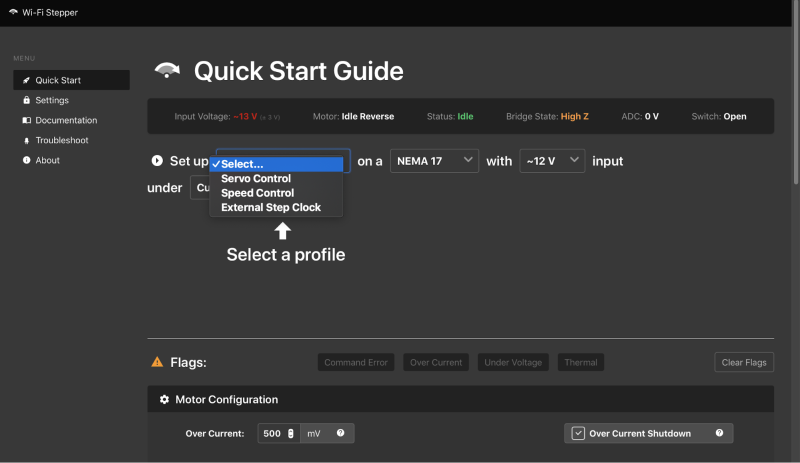Open Troubleshoot from the sidebar menu

coord(62,140)
